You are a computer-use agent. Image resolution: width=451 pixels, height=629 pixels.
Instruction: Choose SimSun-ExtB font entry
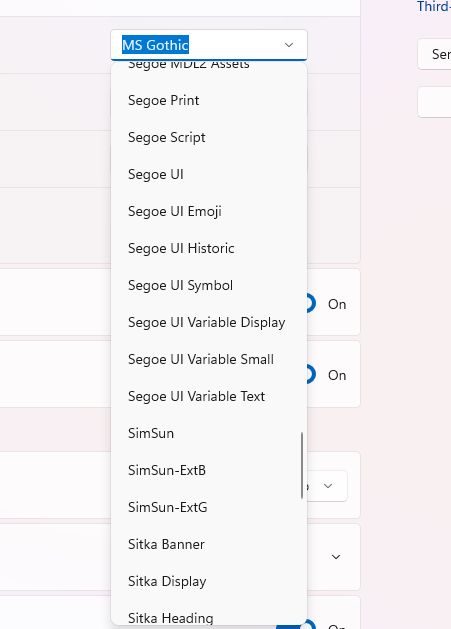pos(209,470)
